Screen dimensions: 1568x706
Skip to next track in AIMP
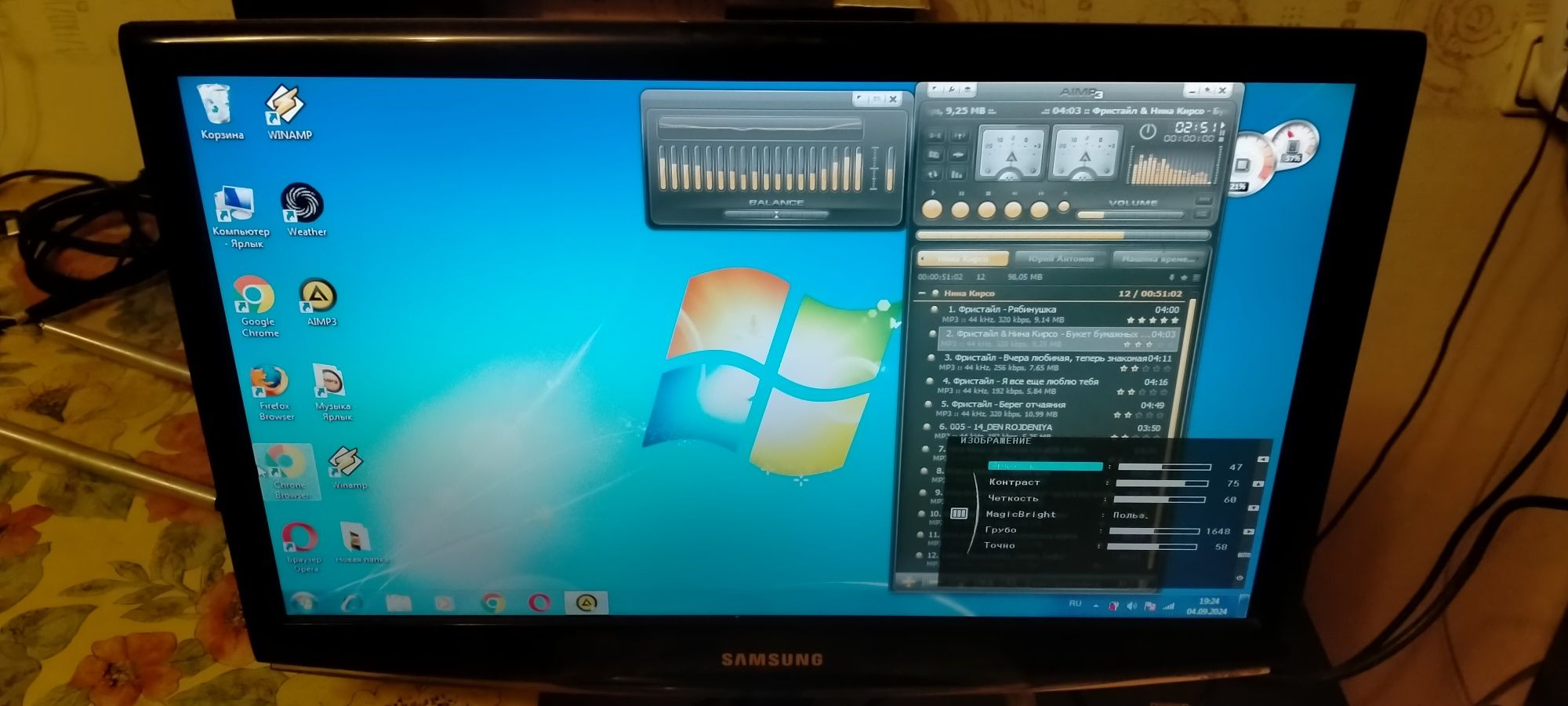click(1039, 209)
